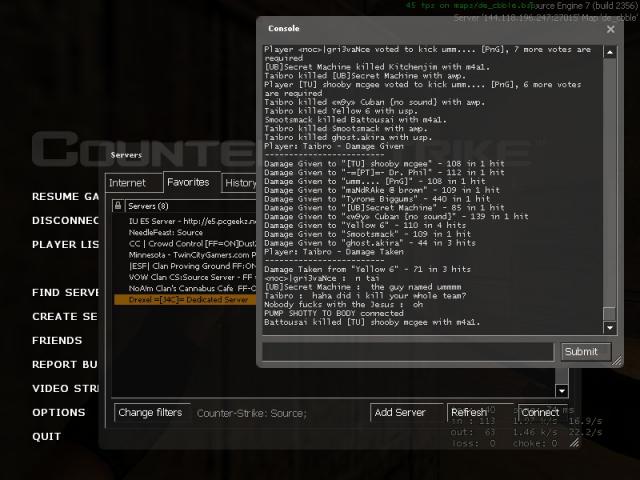The image size is (640, 480).
Task: Select Minnesota - TwinCityGamers.com server
Action: [185, 255]
